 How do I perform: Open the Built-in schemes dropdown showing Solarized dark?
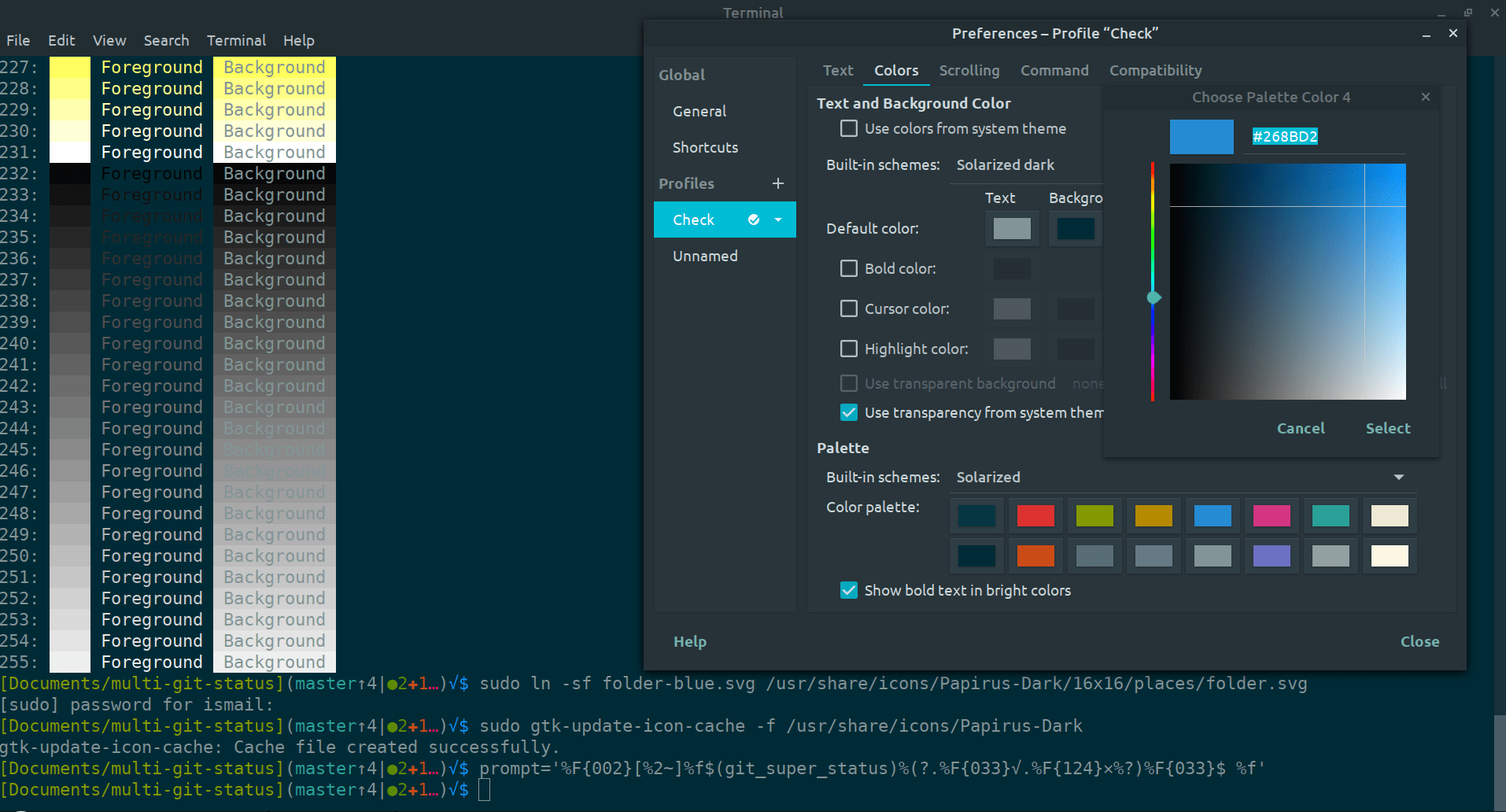pyautogui.click(x=1005, y=164)
